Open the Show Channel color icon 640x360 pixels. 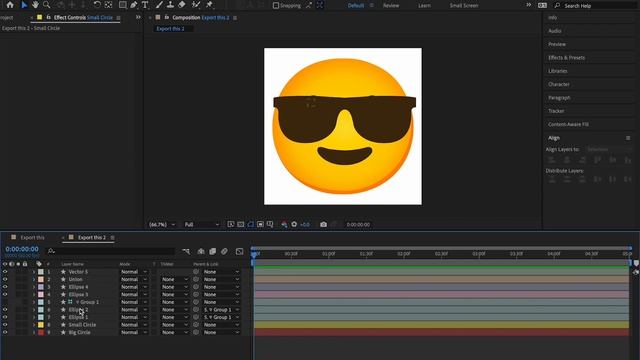[x=284, y=224]
